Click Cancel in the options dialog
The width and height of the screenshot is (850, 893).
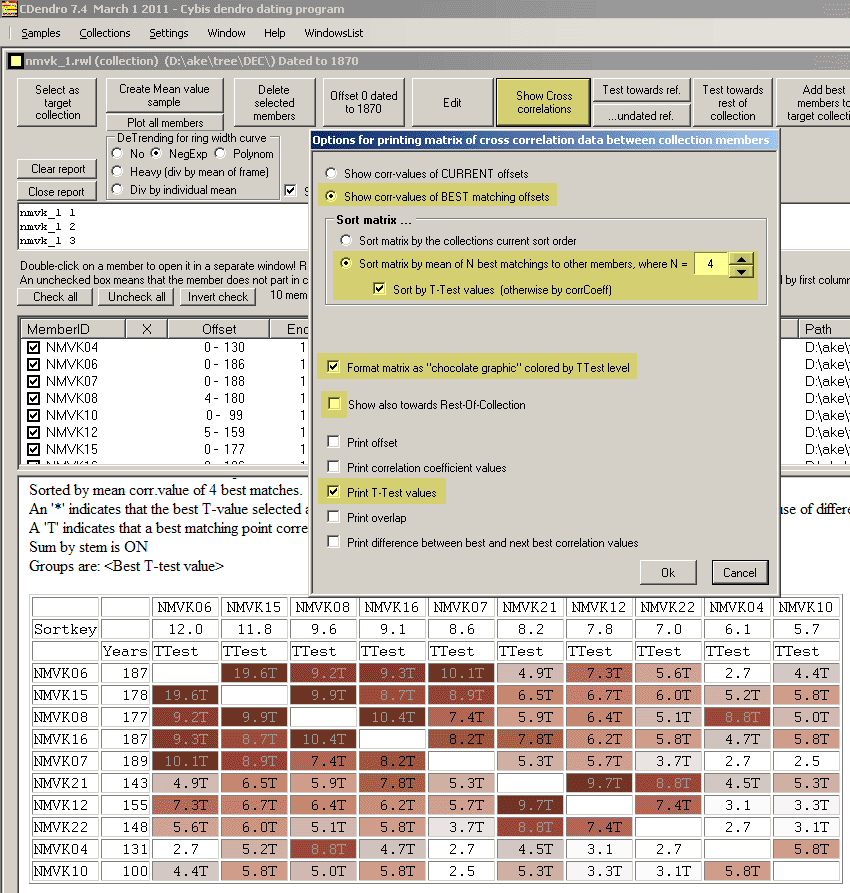pyautogui.click(x=740, y=572)
